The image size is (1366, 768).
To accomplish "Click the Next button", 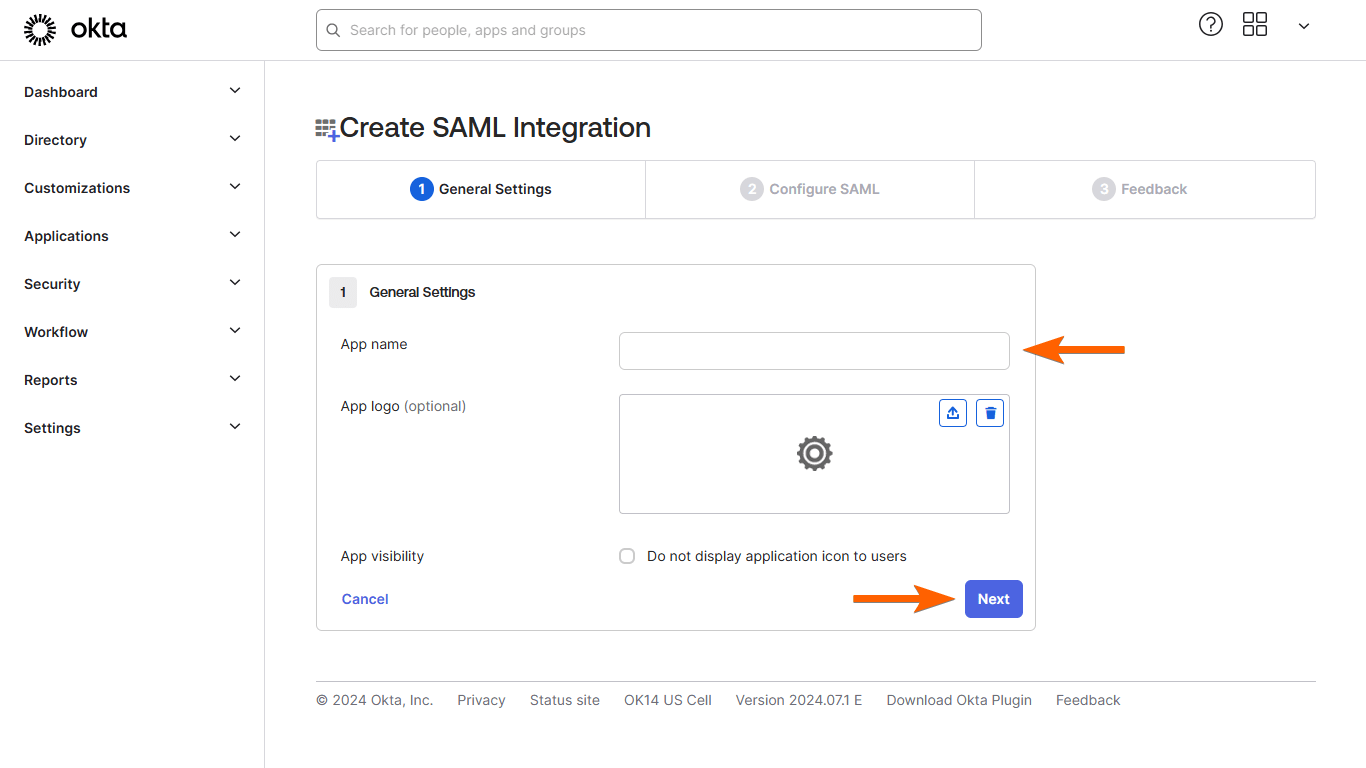I will pos(993,599).
